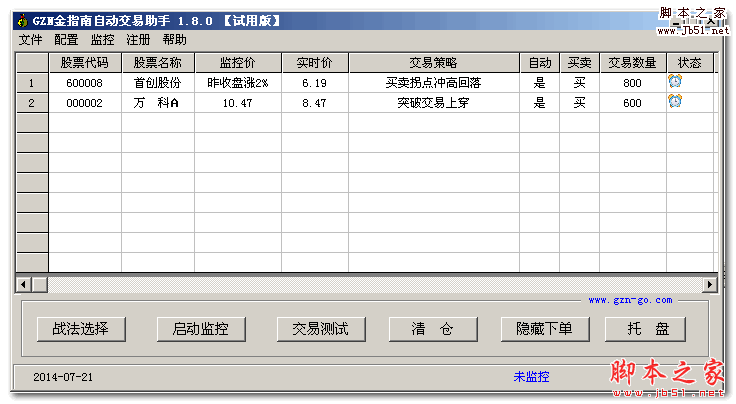Click the 交易测试 button
736x404 pixels.
pyautogui.click(x=321, y=329)
